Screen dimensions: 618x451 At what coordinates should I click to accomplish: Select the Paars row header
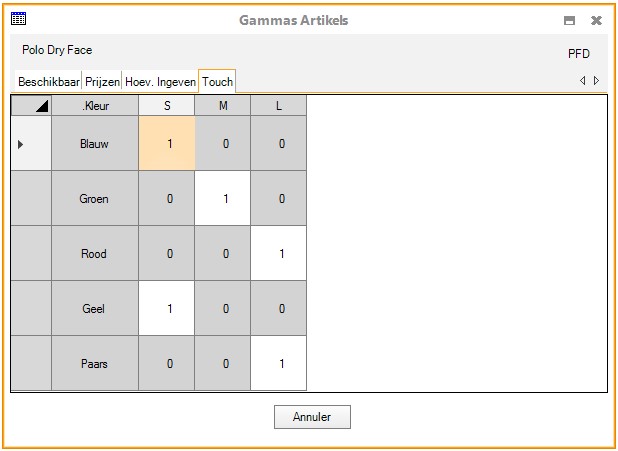[31, 364]
